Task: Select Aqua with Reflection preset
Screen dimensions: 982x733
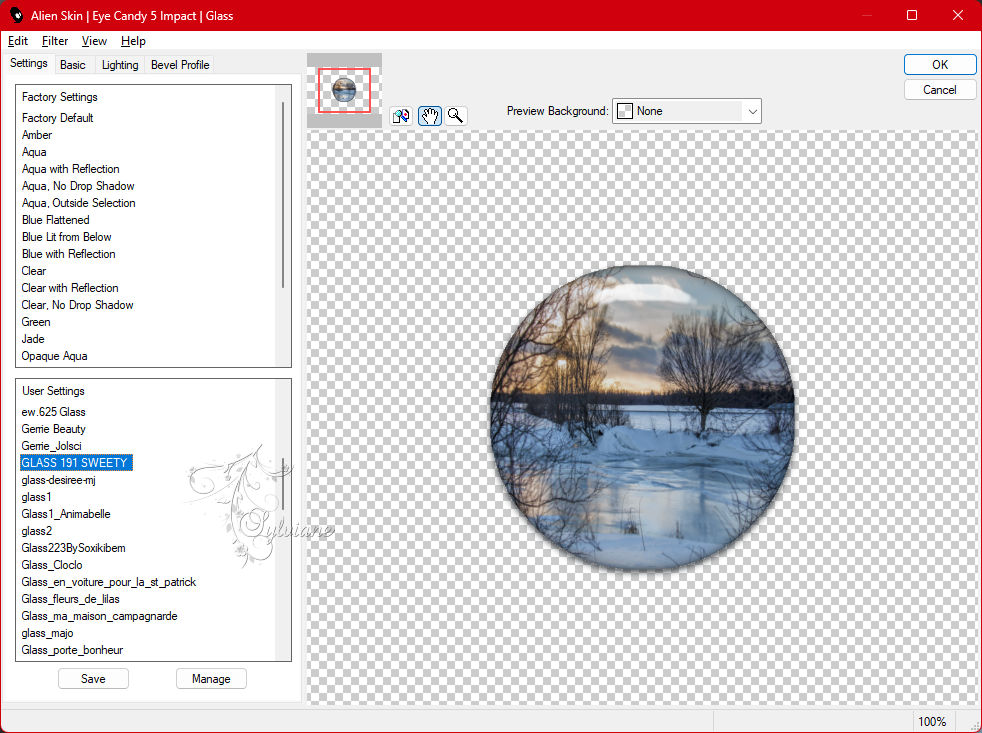Action: pyautogui.click(x=70, y=169)
